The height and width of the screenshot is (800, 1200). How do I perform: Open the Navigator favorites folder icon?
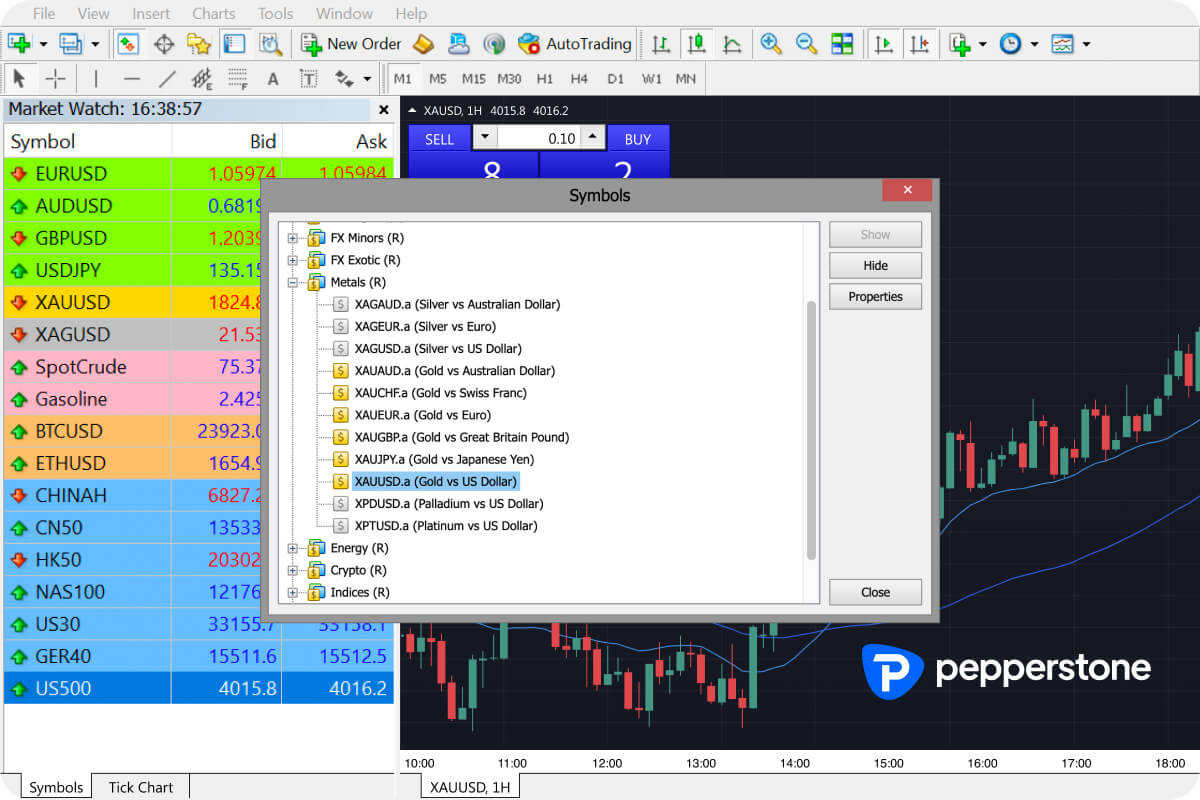(x=199, y=44)
